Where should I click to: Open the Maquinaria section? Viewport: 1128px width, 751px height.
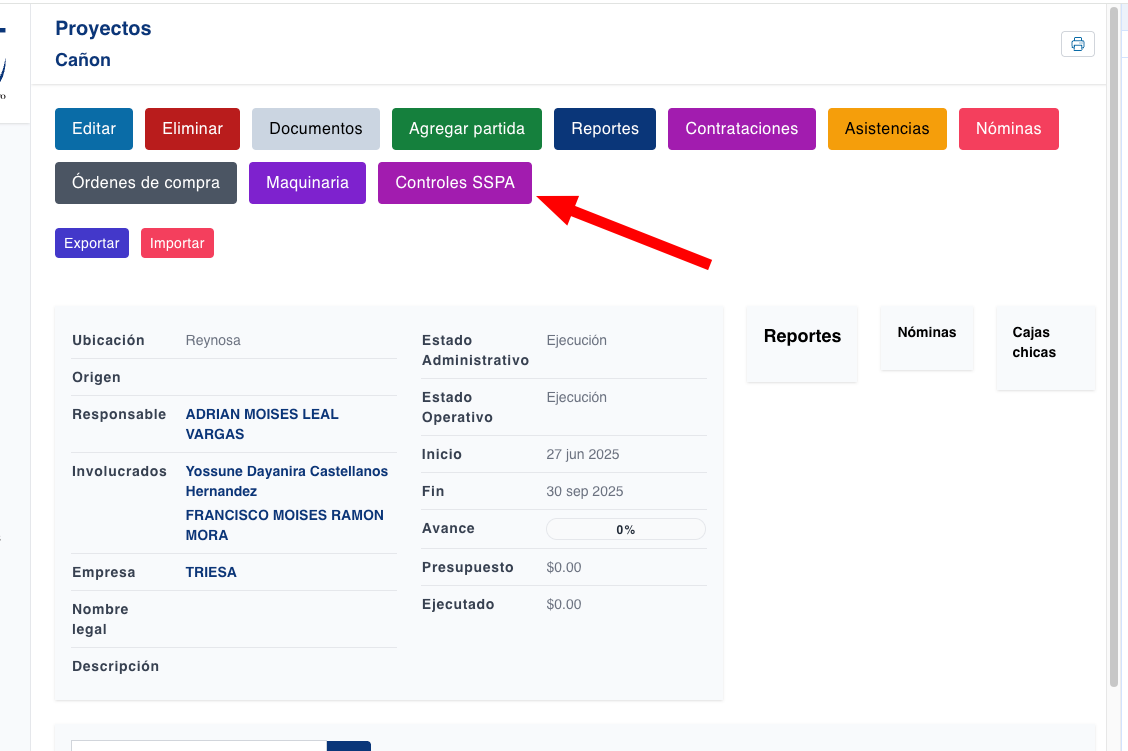(307, 183)
